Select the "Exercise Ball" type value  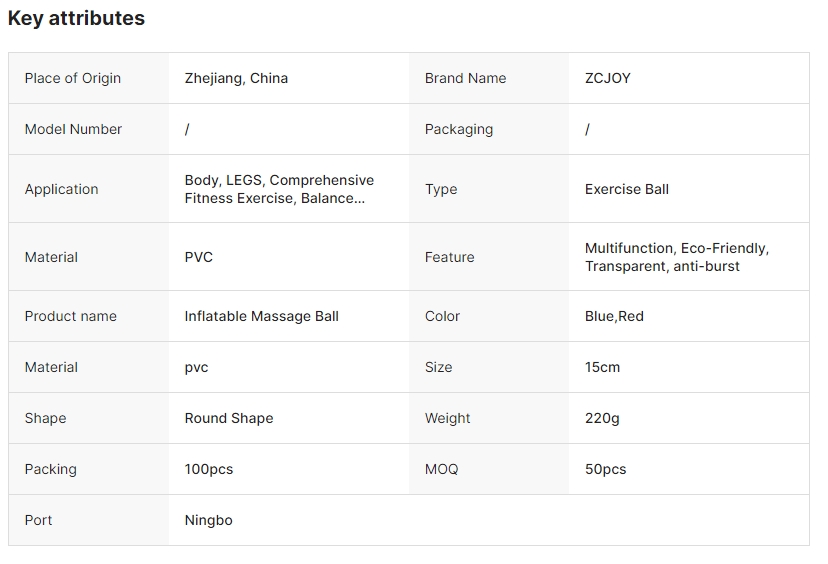pos(627,189)
